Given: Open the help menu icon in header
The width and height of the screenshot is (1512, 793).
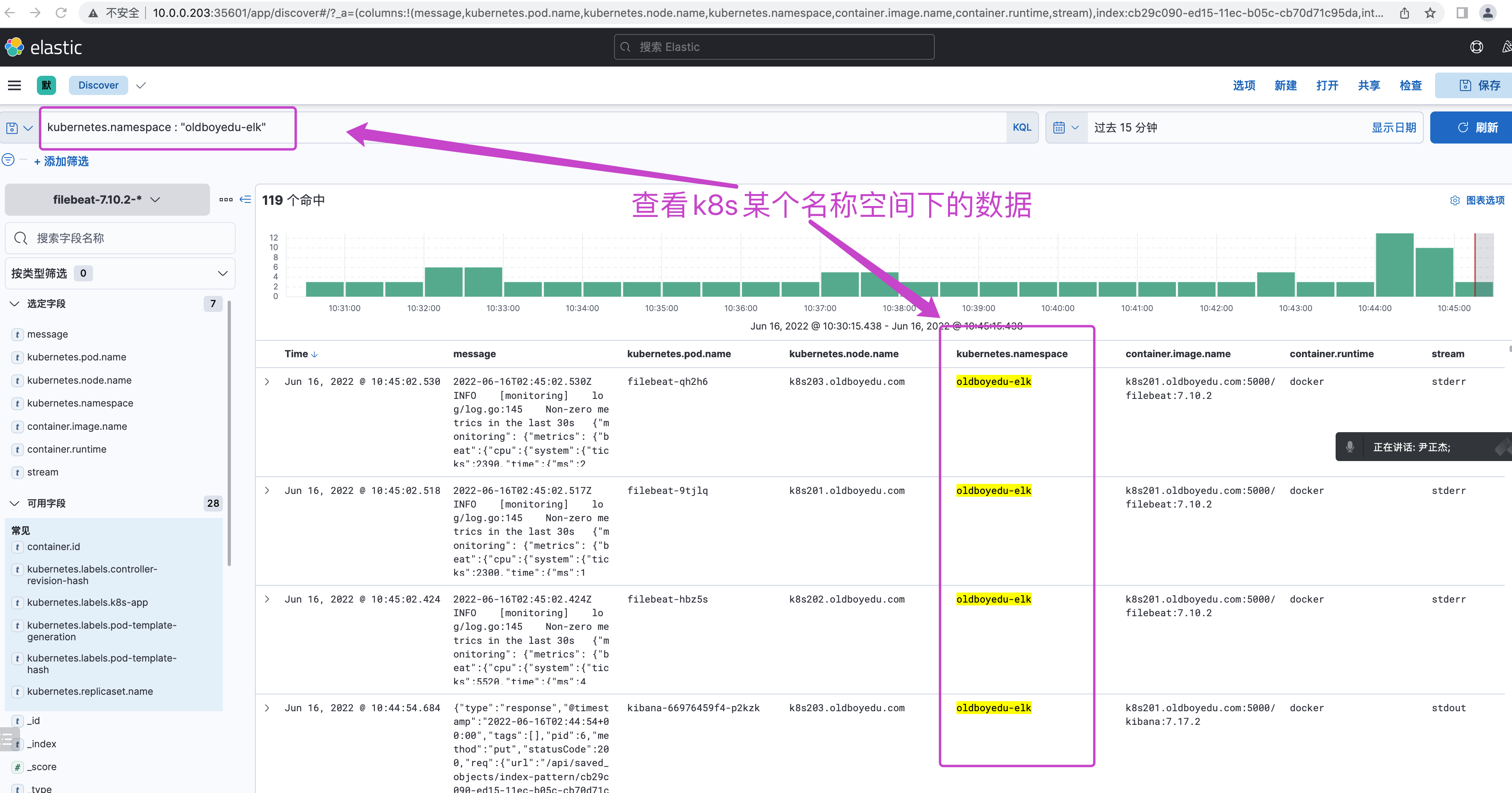Looking at the screenshot, I should click(1476, 48).
